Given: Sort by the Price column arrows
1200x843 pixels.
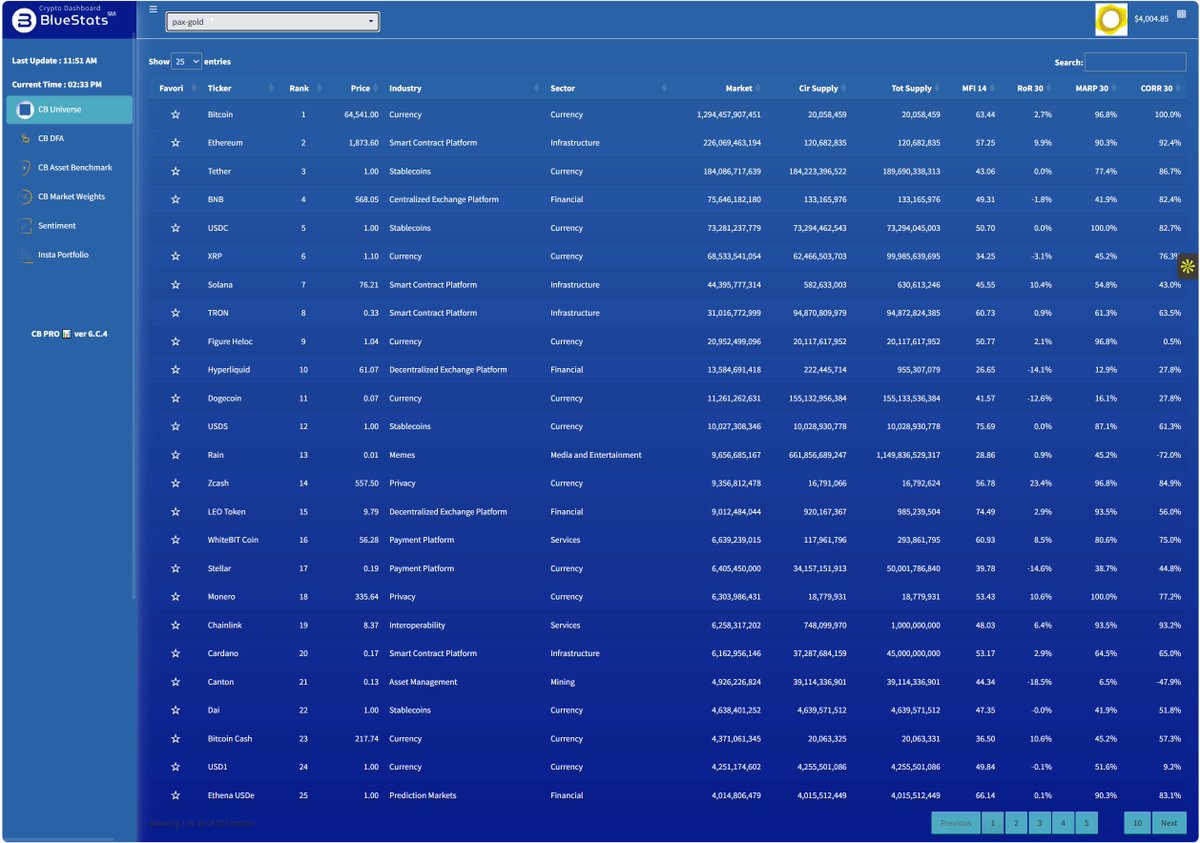Looking at the screenshot, I should pyautogui.click(x=379, y=89).
